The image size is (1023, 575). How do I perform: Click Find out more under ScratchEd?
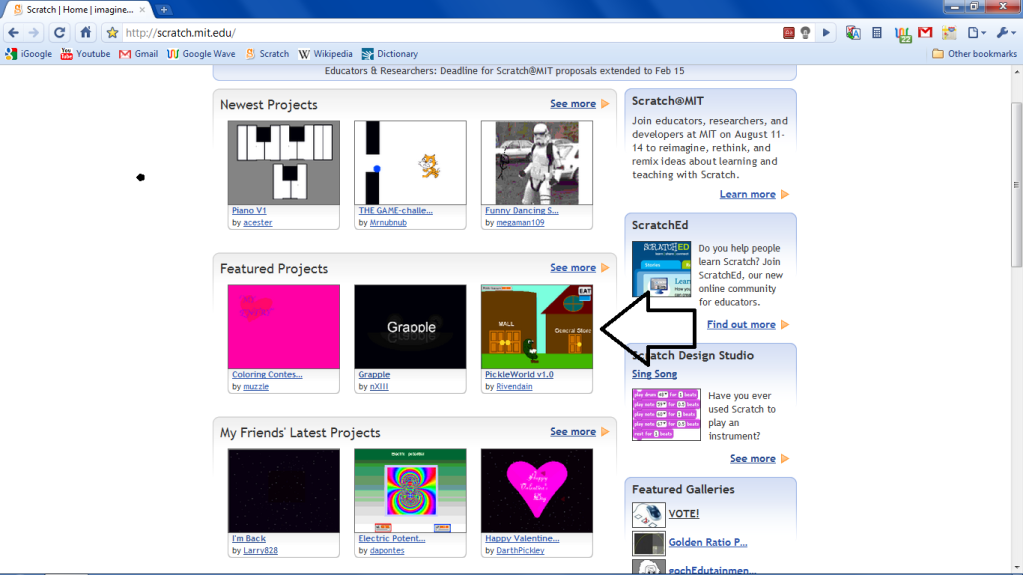tap(741, 324)
